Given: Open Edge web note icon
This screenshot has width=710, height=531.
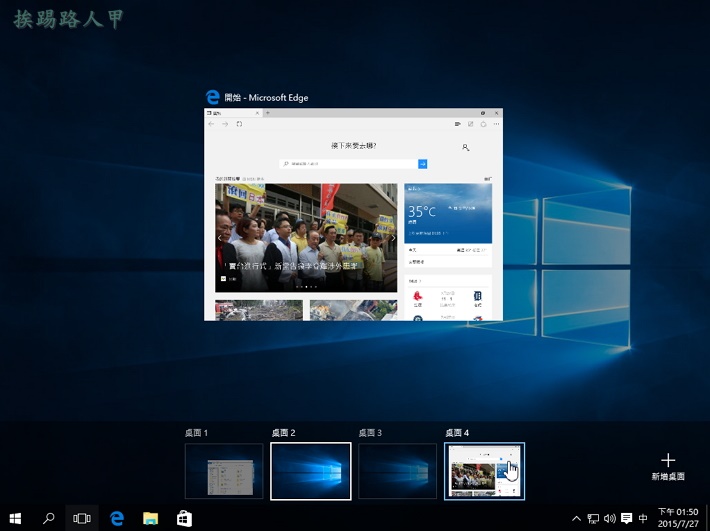Looking at the screenshot, I should (x=470, y=124).
